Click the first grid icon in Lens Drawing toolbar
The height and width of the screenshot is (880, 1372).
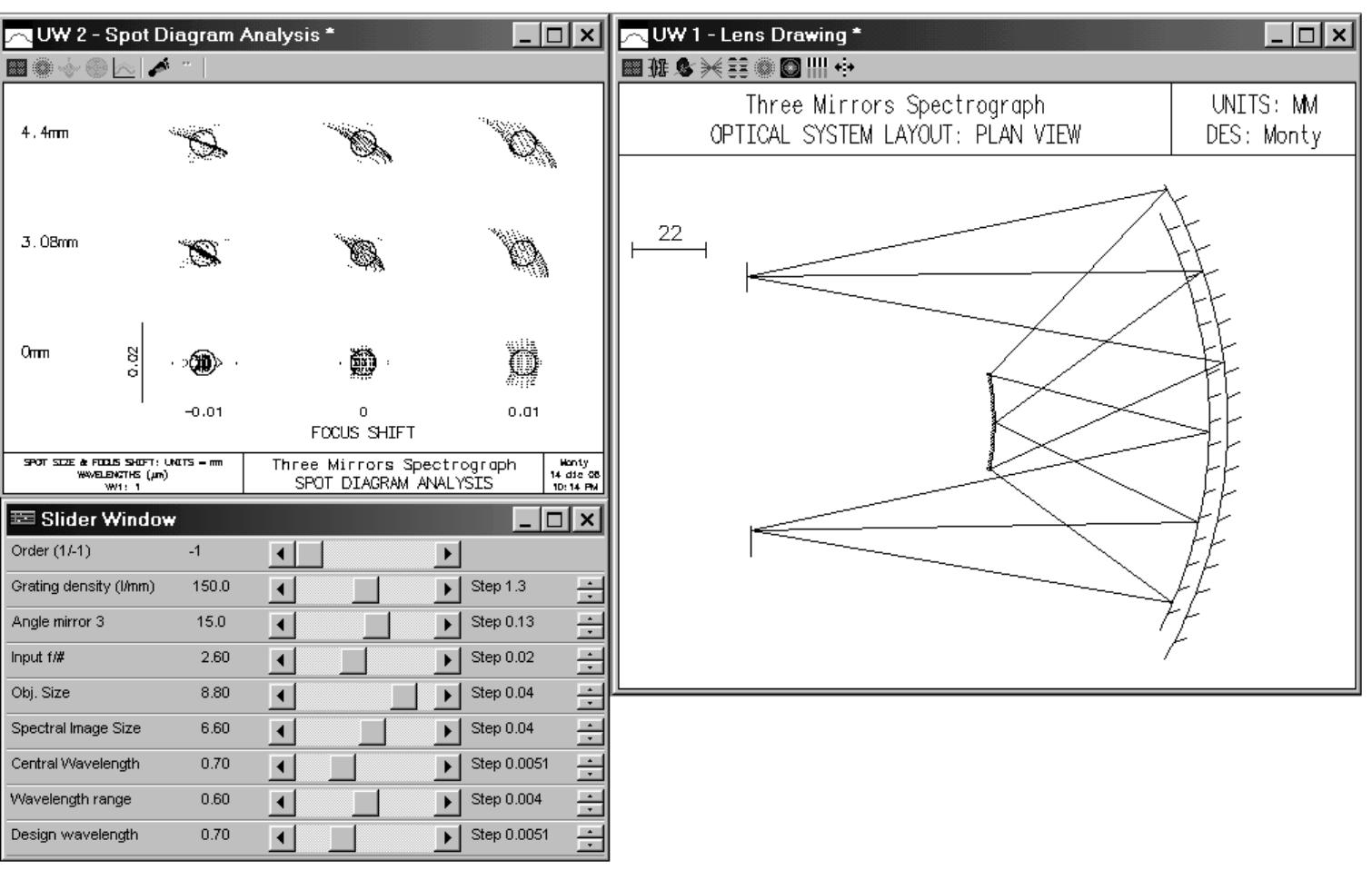pos(632,67)
